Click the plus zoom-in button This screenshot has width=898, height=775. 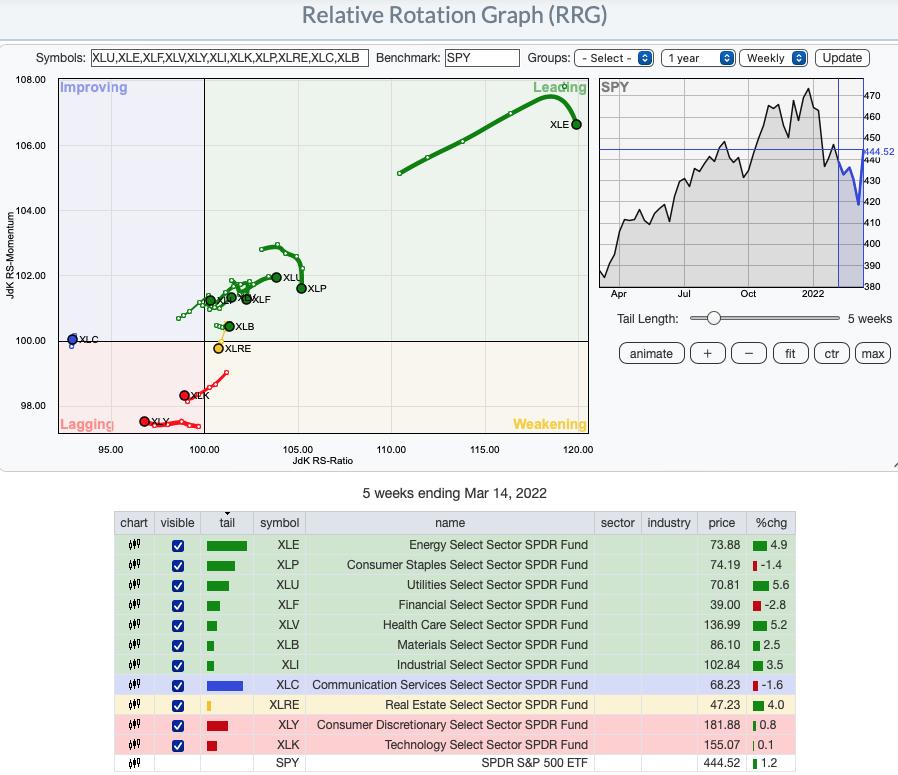click(x=707, y=353)
